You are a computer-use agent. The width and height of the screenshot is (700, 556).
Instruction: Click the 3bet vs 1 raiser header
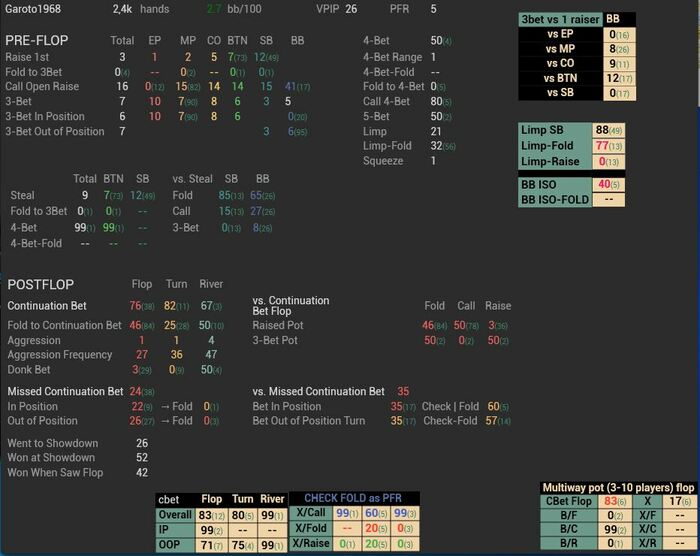pos(560,19)
